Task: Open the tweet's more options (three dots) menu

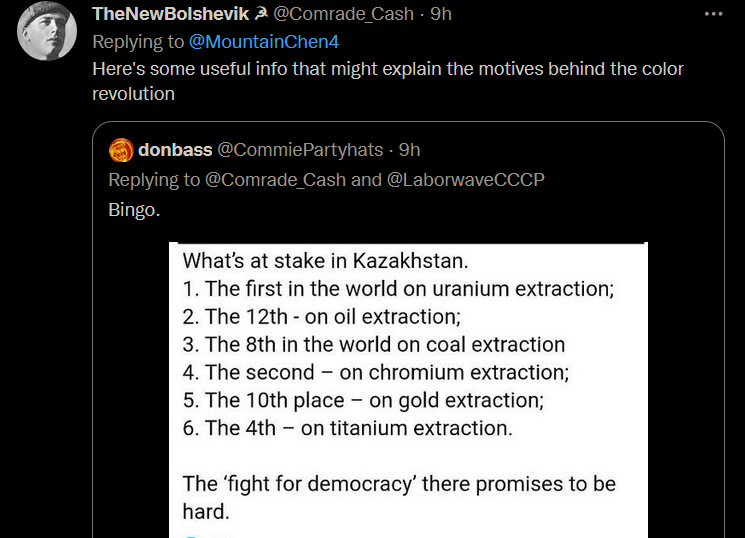Action: 713,14
